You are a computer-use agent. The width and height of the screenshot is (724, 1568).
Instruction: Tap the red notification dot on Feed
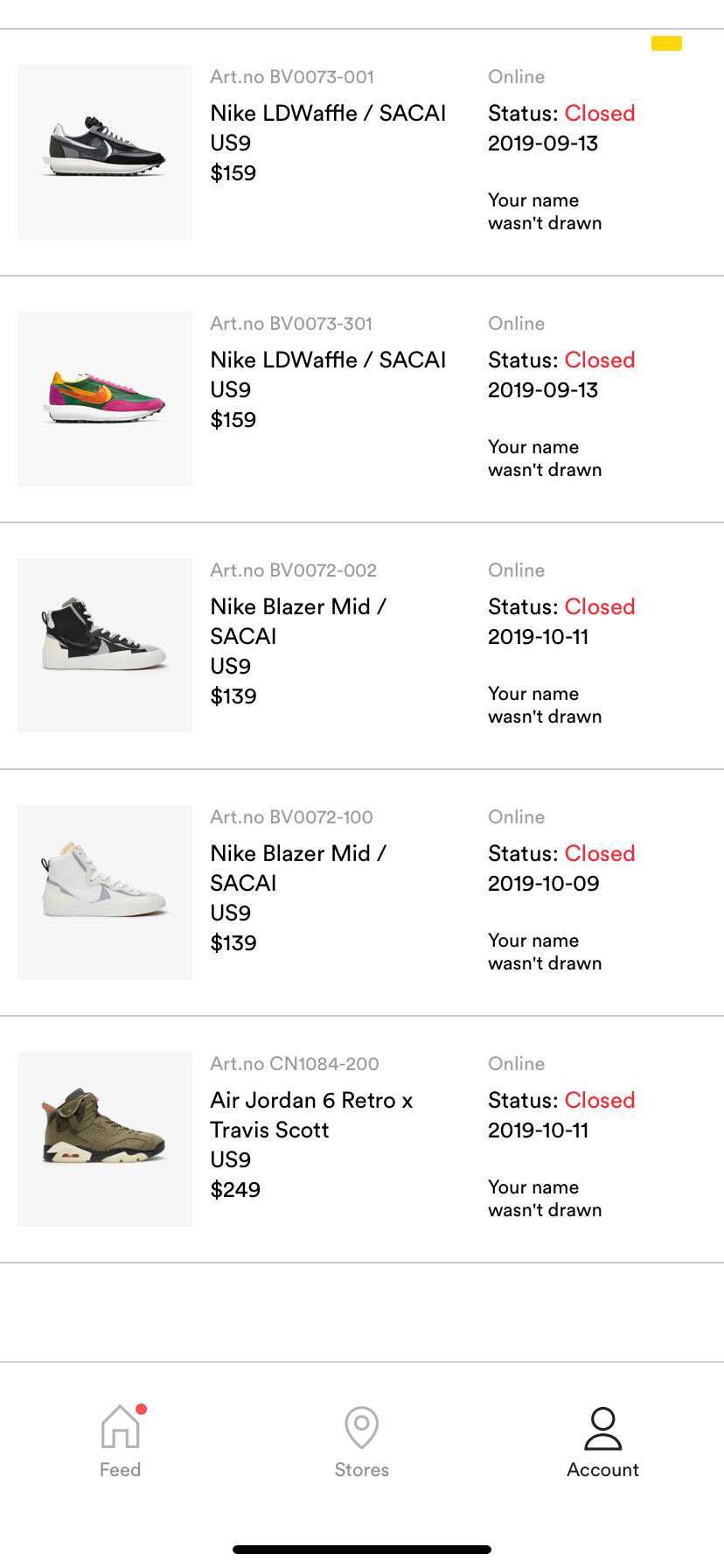pyautogui.click(x=142, y=1409)
